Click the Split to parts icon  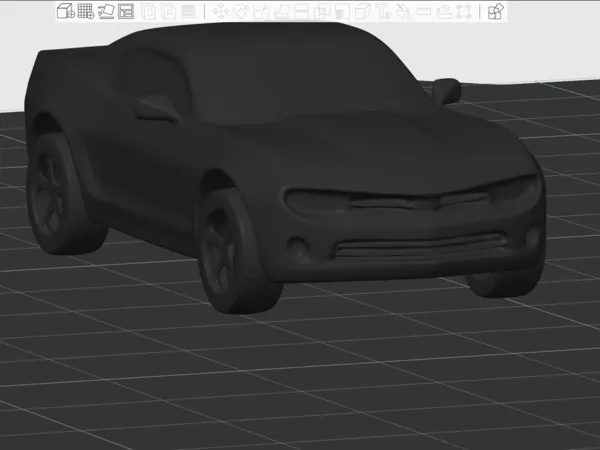(x=168, y=12)
